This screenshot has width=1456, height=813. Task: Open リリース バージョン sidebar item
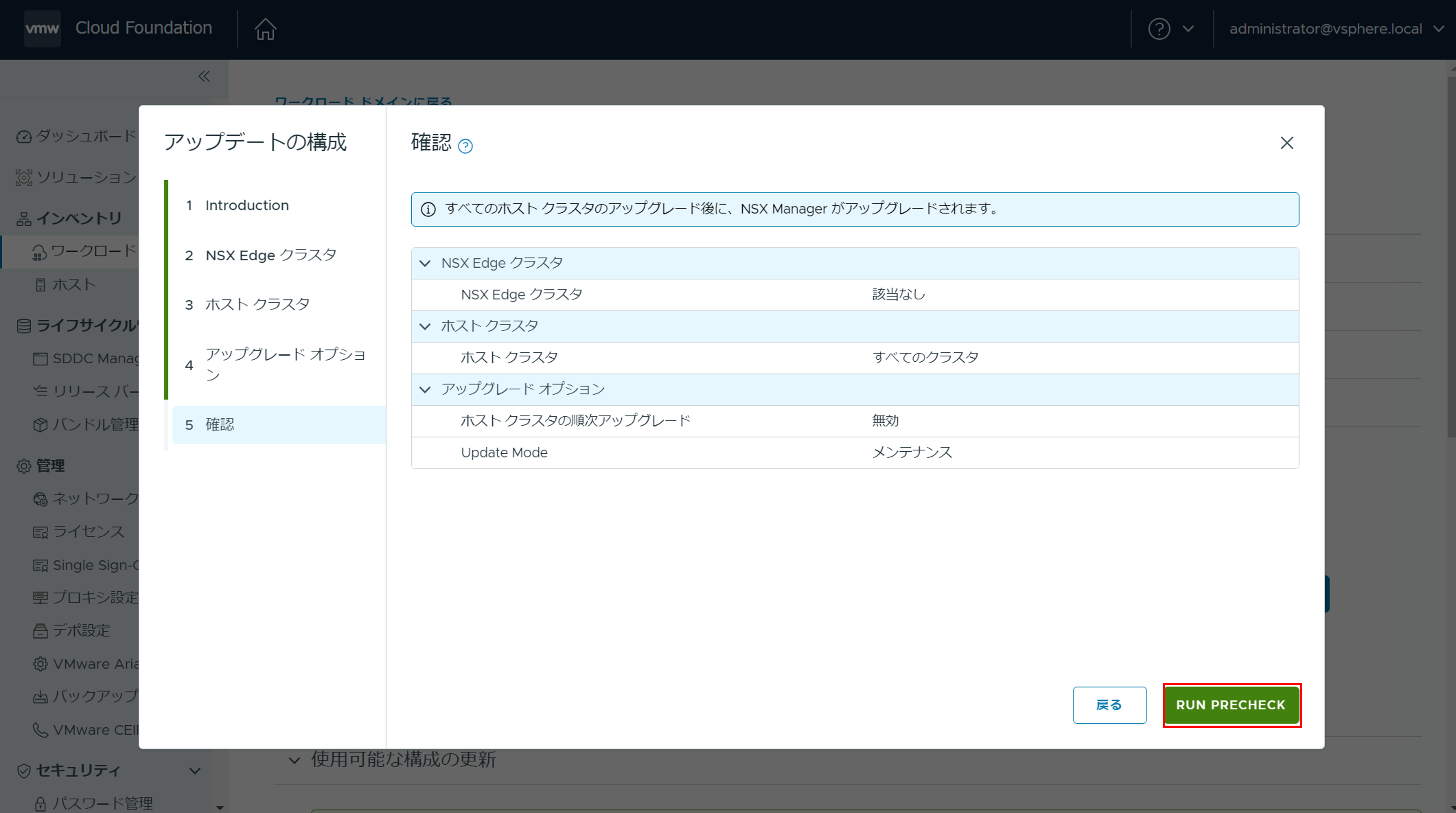coord(86,391)
